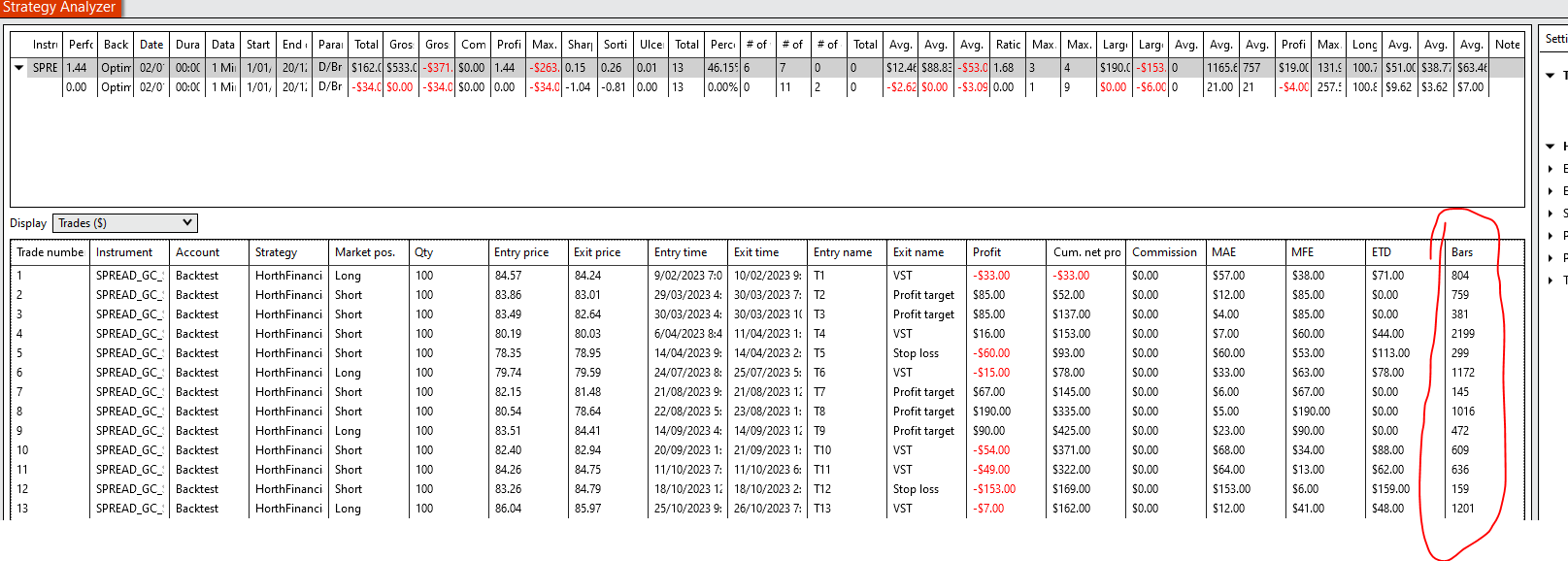
Task: Click the 46.15% percent profitable cell
Action: pos(723,68)
